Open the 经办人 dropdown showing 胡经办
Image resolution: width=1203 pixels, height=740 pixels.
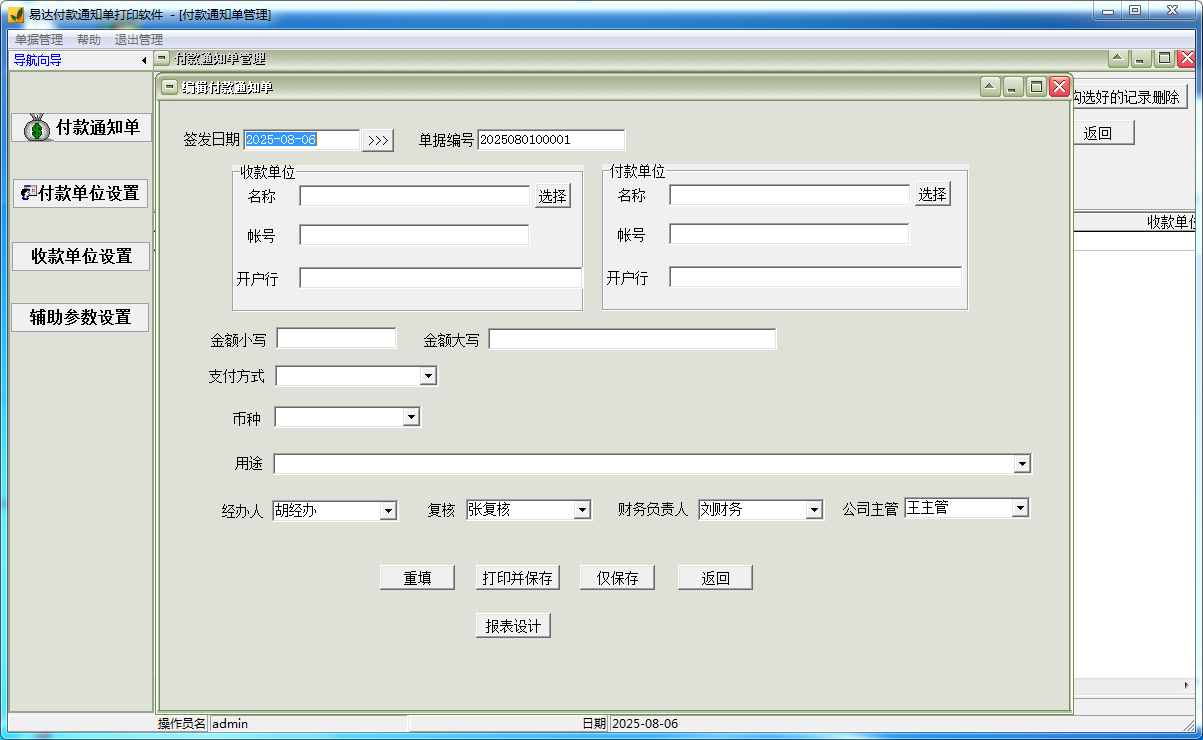pos(390,509)
